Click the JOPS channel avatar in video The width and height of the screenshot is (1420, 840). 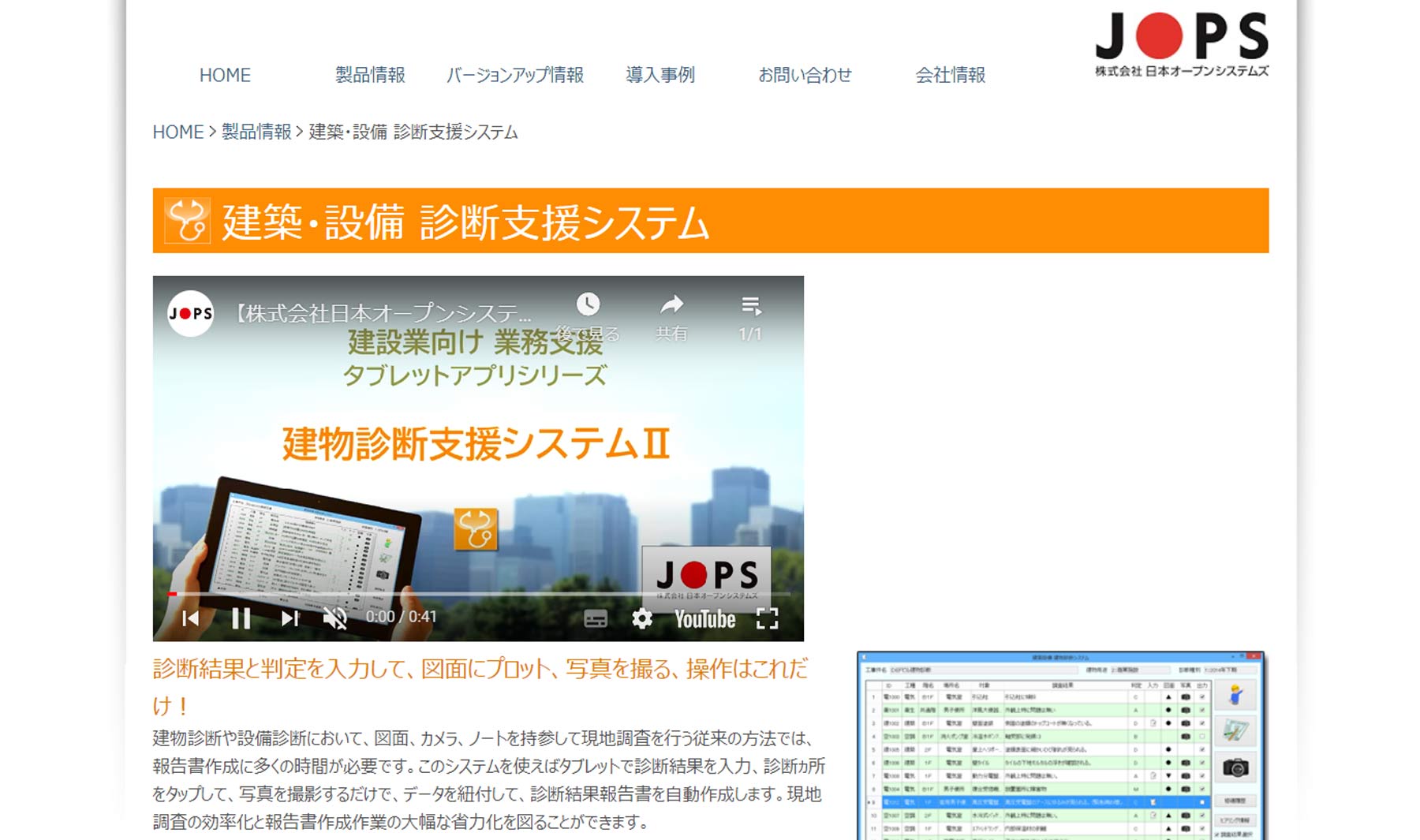(x=190, y=313)
